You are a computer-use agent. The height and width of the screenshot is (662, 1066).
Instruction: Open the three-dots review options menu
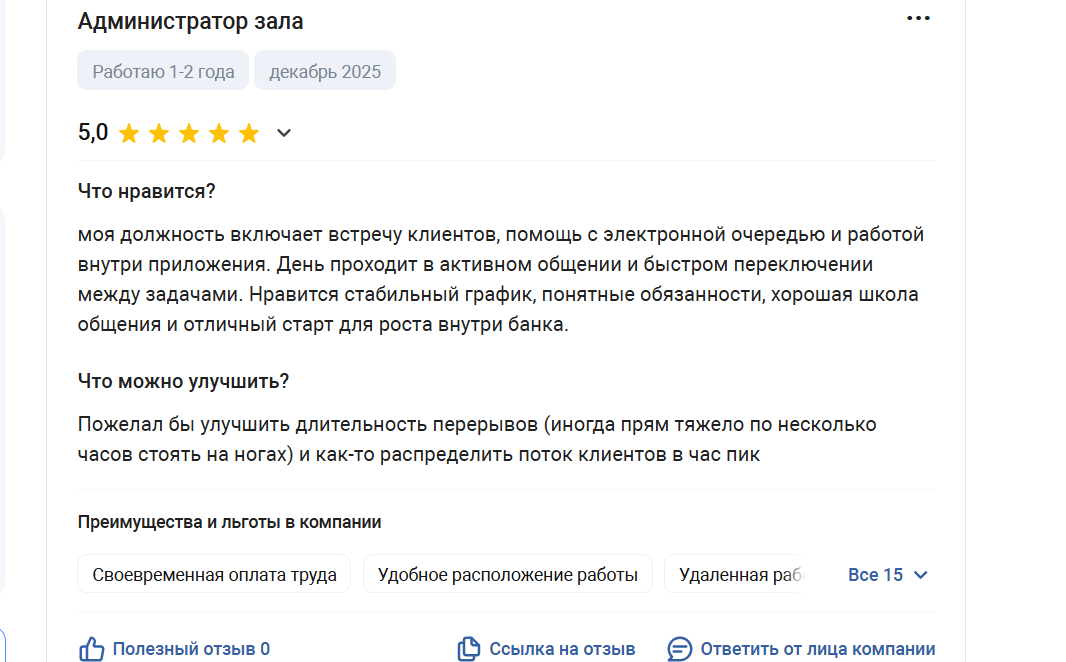point(918,18)
